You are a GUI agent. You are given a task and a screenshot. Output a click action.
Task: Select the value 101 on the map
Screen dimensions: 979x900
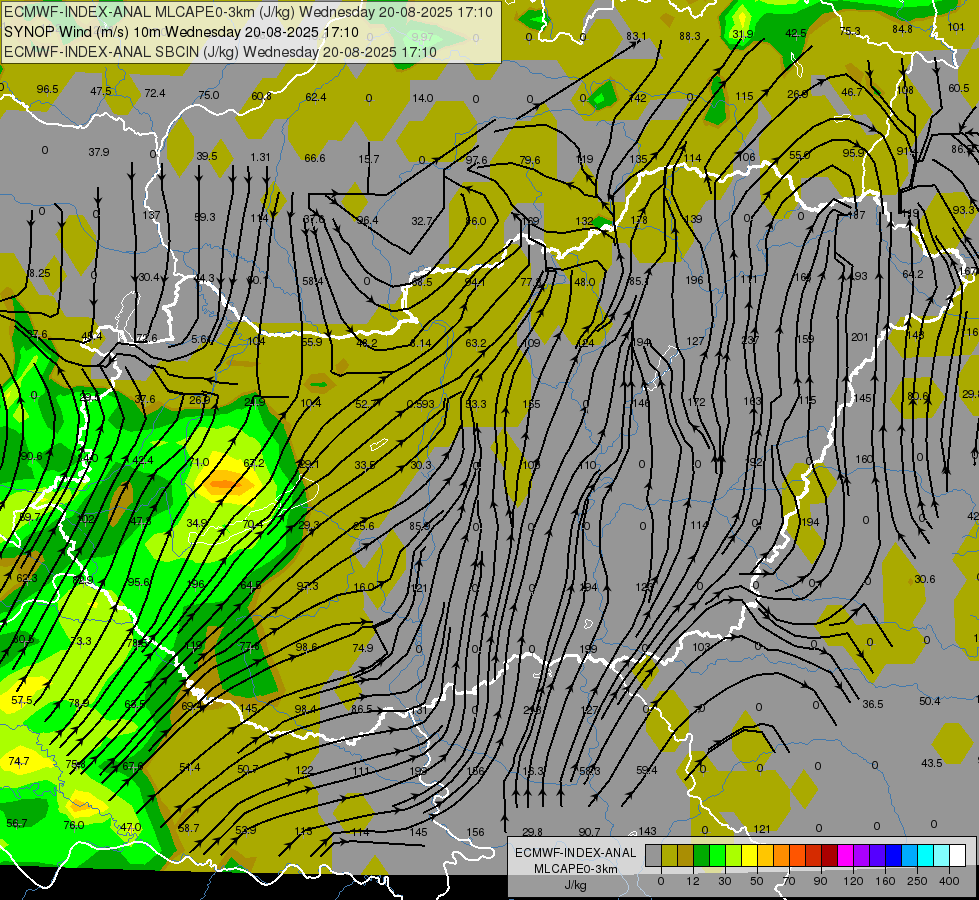tap(956, 27)
